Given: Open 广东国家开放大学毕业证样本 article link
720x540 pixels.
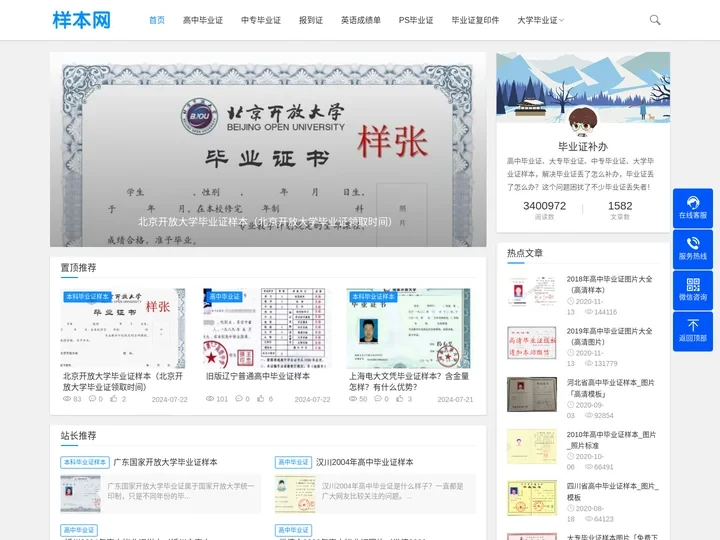Looking at the screenshot, I should pos(165,462).
